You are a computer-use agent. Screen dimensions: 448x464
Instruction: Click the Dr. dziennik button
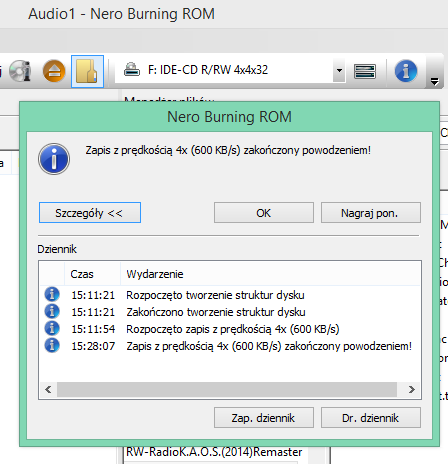(x=371, y=417)
